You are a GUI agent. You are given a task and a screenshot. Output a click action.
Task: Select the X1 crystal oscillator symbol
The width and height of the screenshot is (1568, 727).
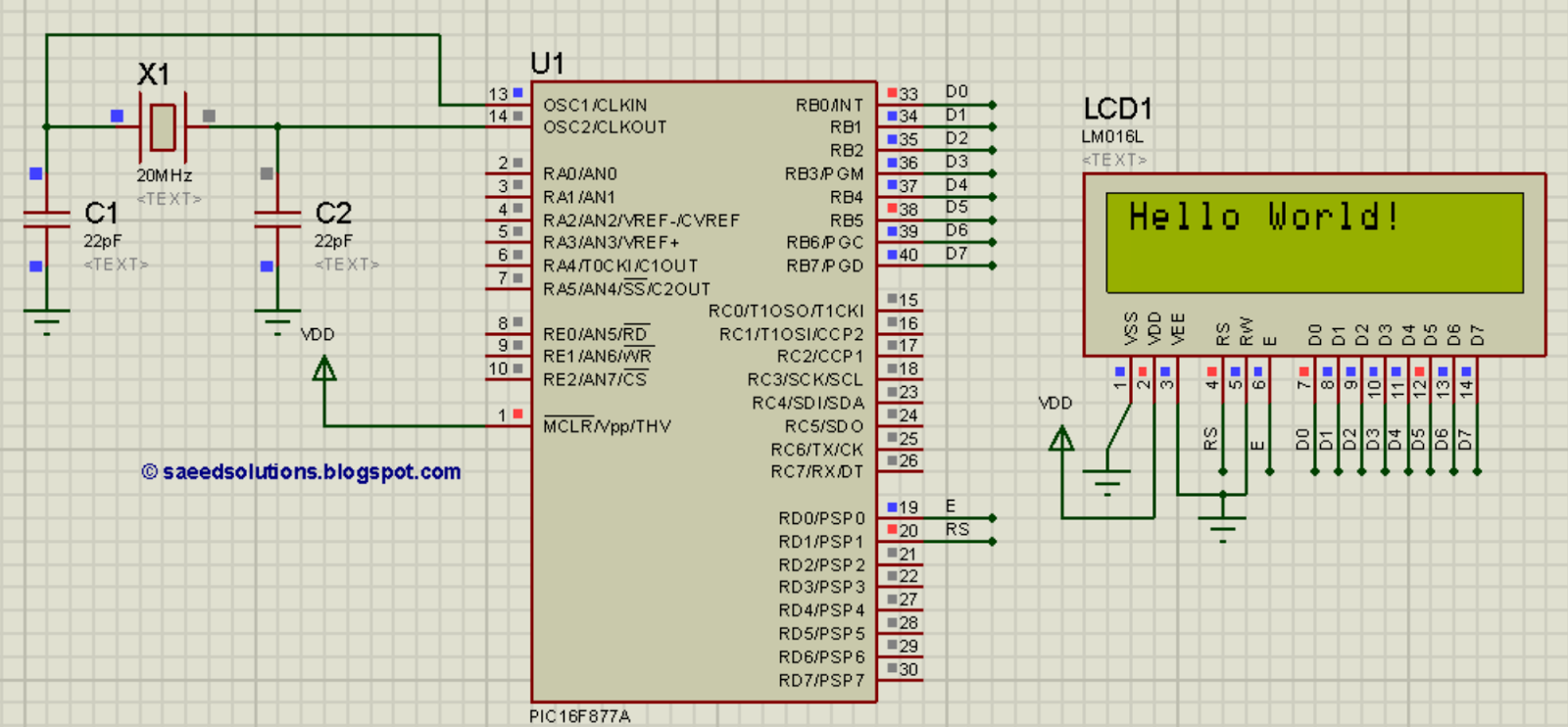coord(163,126)
